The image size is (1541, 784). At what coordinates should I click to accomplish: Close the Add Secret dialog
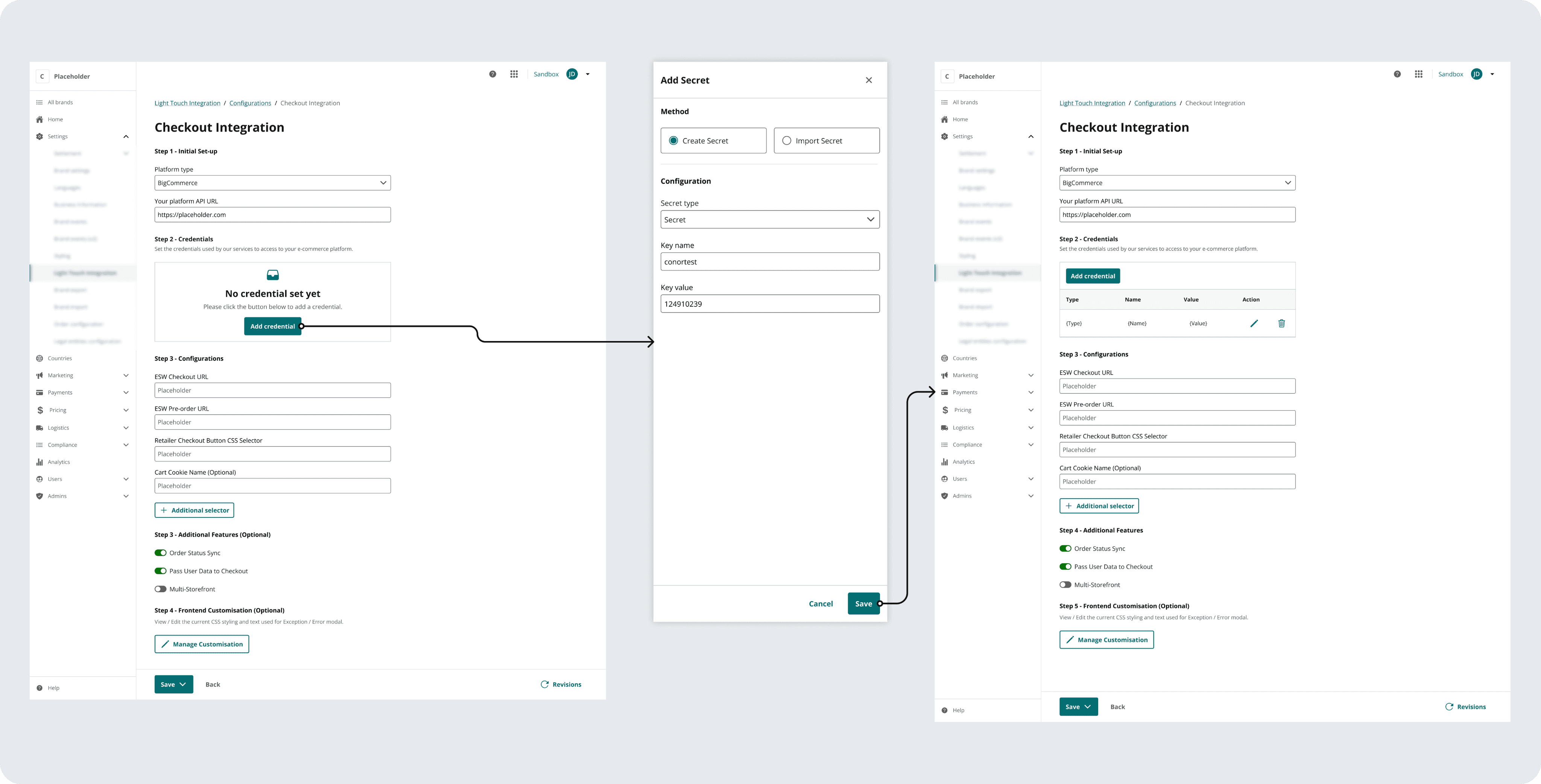pyautogui.click(x=869, y=80)
